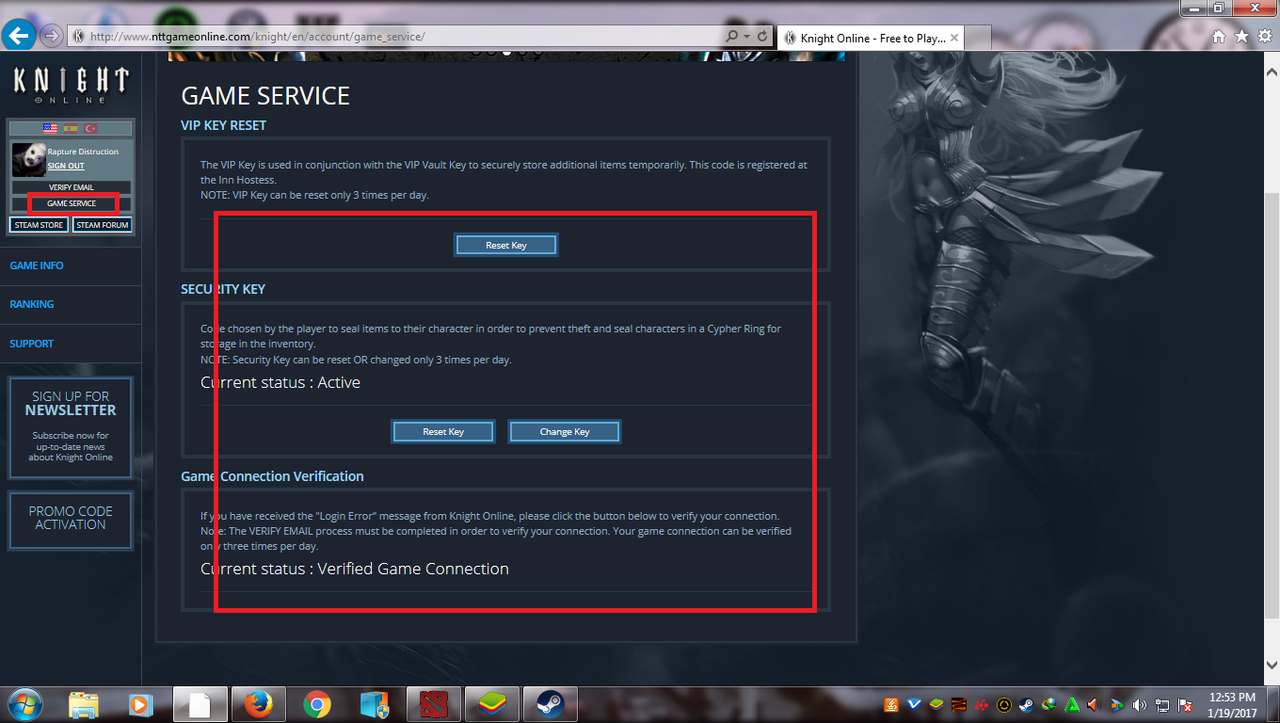Open browser Home icon

tap(1218, 36)
